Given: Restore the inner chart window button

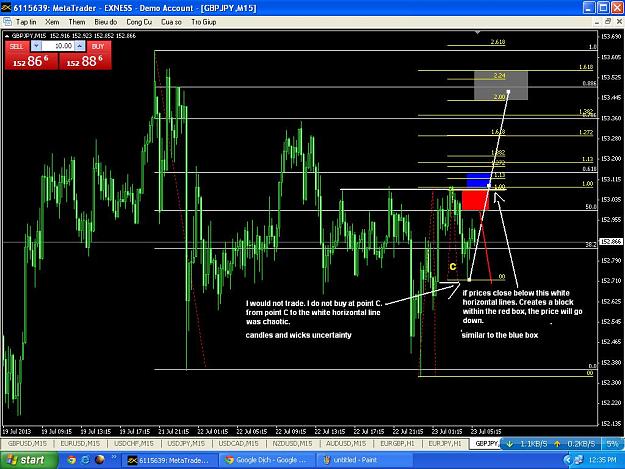Looking at the screenshot, I should (x=608, y=22).
